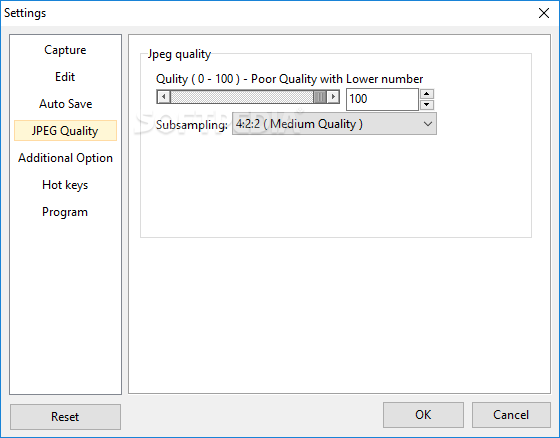Cancel the Settings dialog
This screenshot has width=560, height=438.
(x=511, y=415)
